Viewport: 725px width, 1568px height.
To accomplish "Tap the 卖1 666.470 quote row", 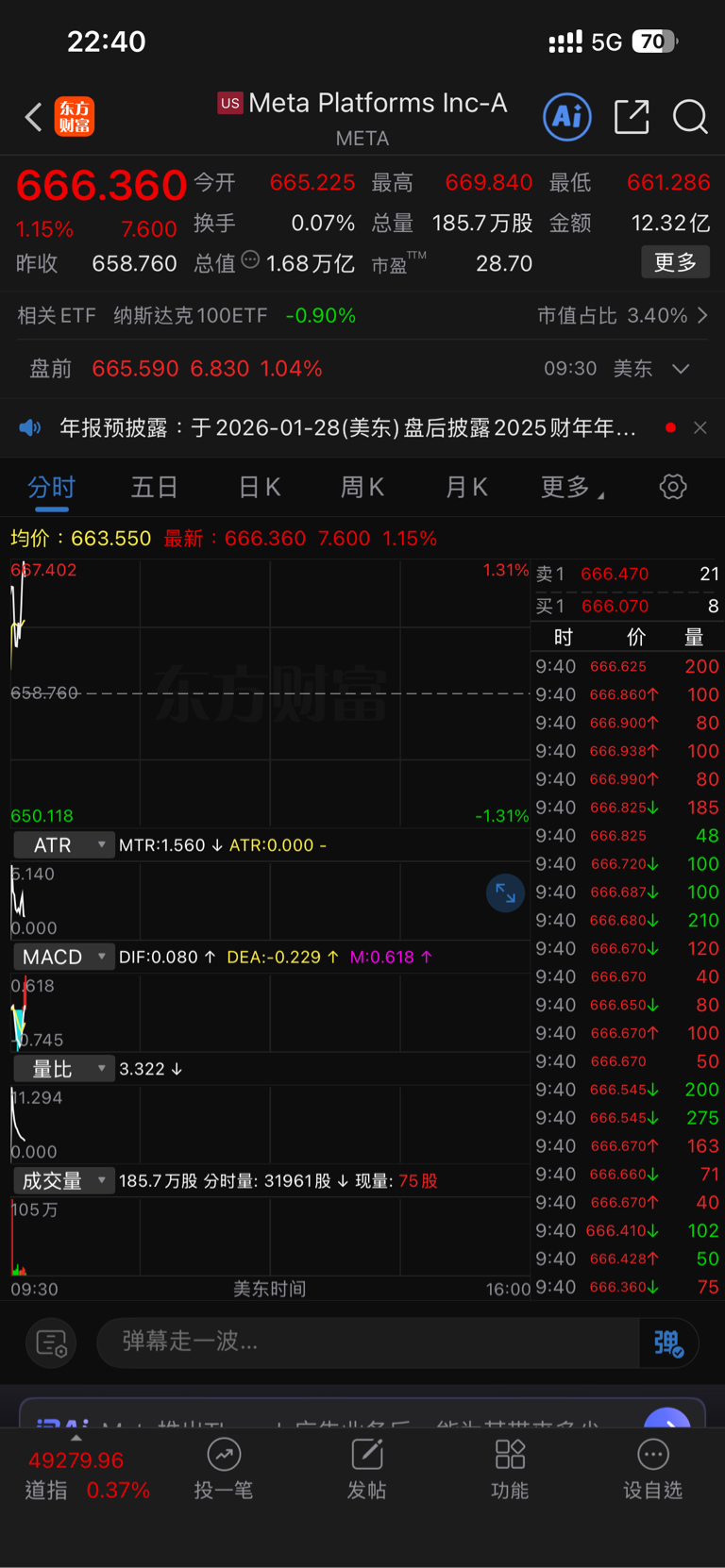I will click(628, 574).
